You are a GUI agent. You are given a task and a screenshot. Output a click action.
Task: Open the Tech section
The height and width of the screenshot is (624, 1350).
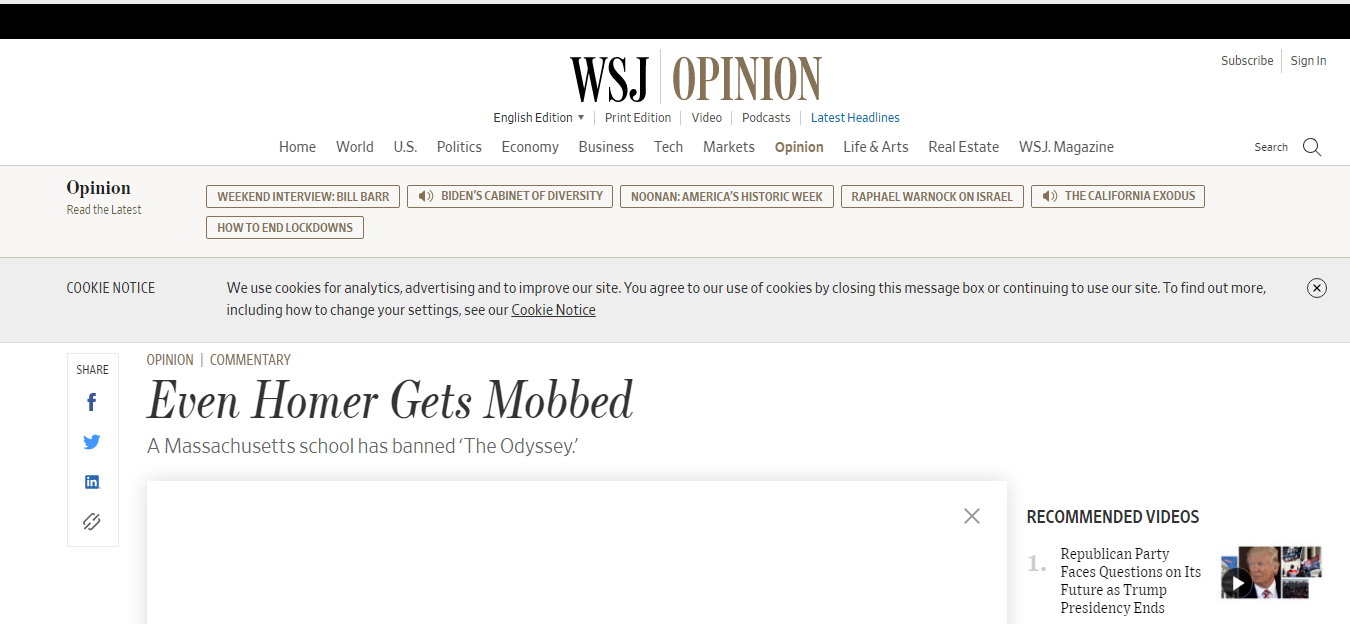click(x=669, y=147)
